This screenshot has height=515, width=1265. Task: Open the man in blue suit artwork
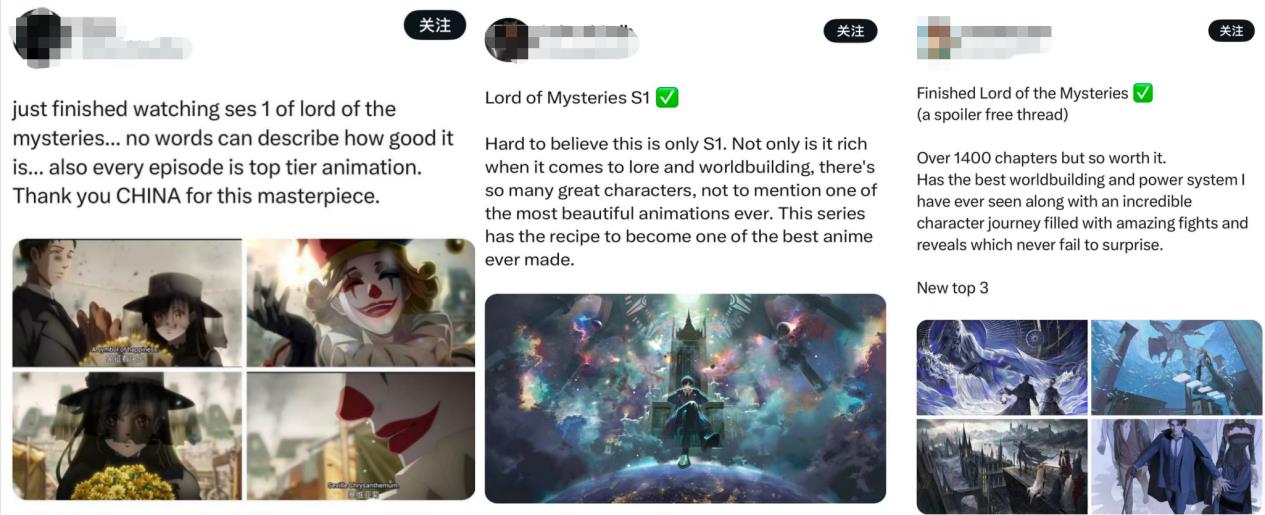(1177, 466)
